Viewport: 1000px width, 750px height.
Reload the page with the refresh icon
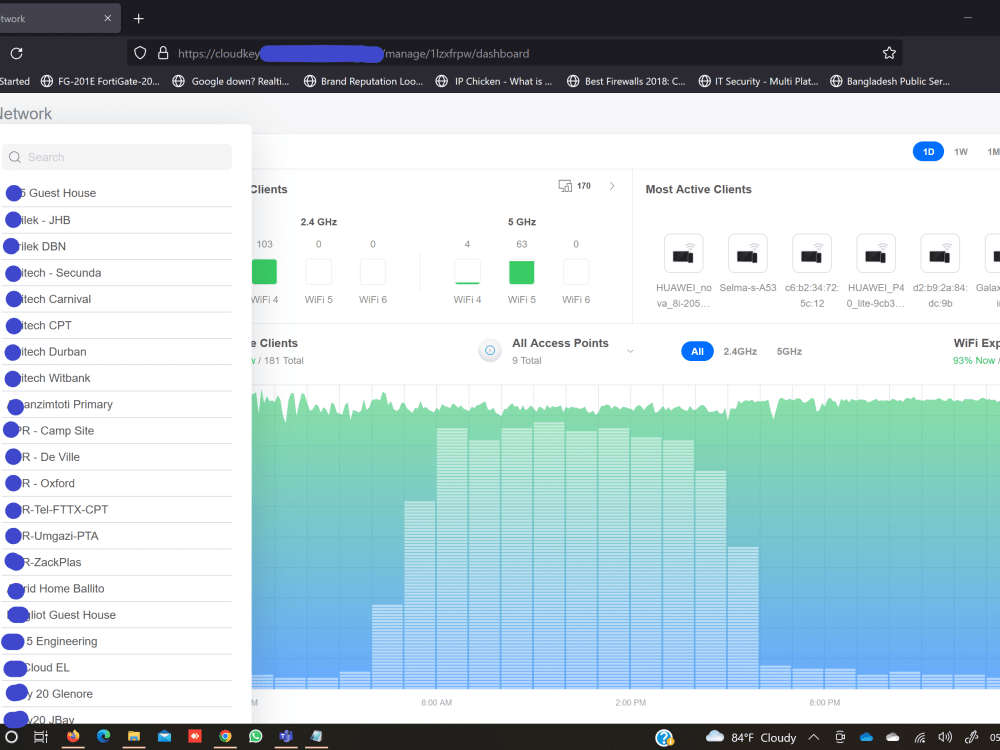click(17, 54)
